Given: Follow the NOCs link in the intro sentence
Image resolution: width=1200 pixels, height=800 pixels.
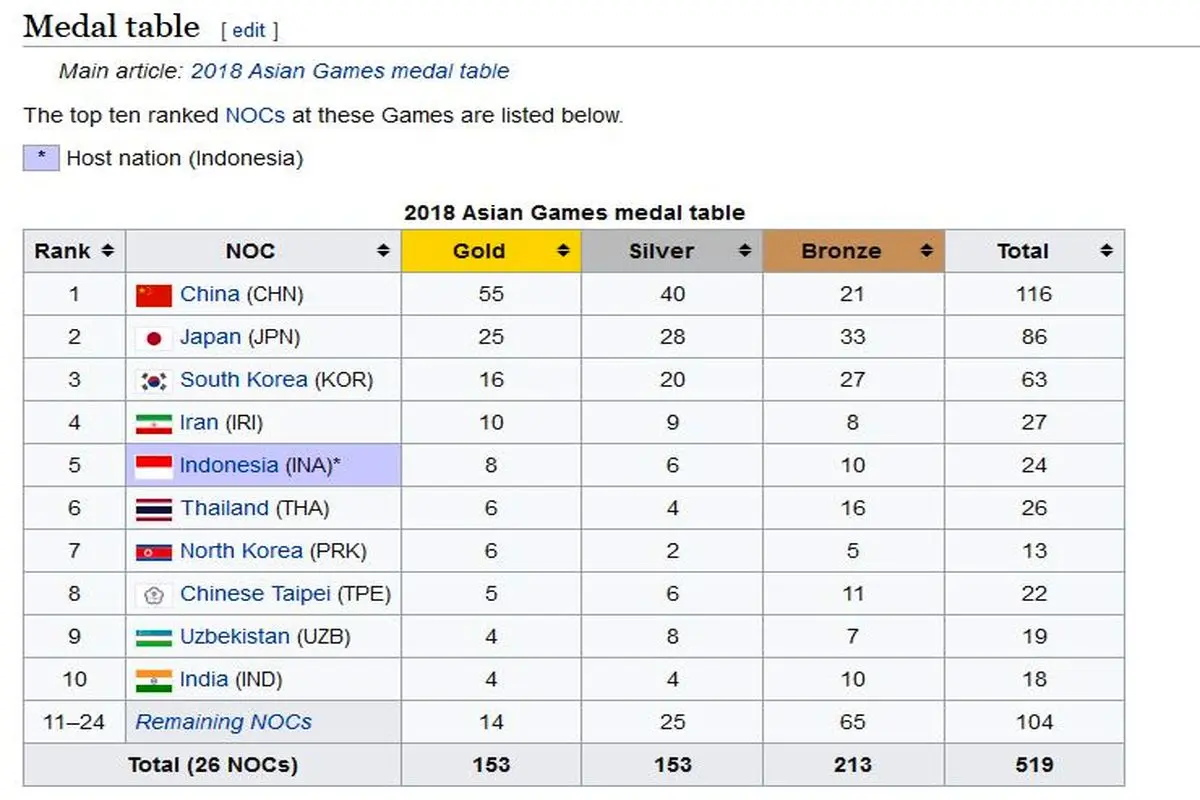Looking at the screenshot, I should [255, 115].
